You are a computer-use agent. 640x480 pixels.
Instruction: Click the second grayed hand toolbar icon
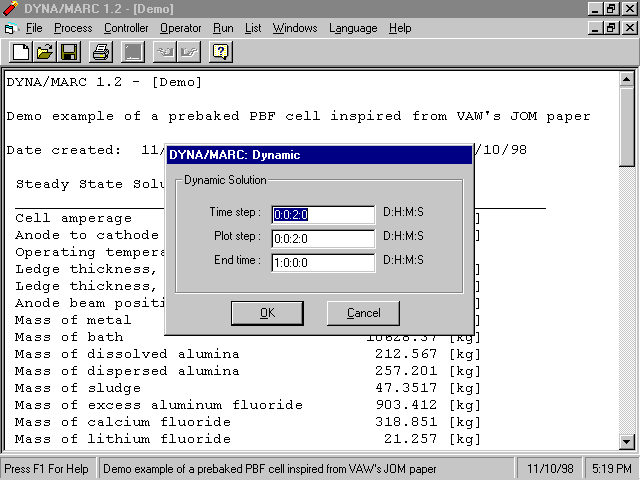point(189,52)
